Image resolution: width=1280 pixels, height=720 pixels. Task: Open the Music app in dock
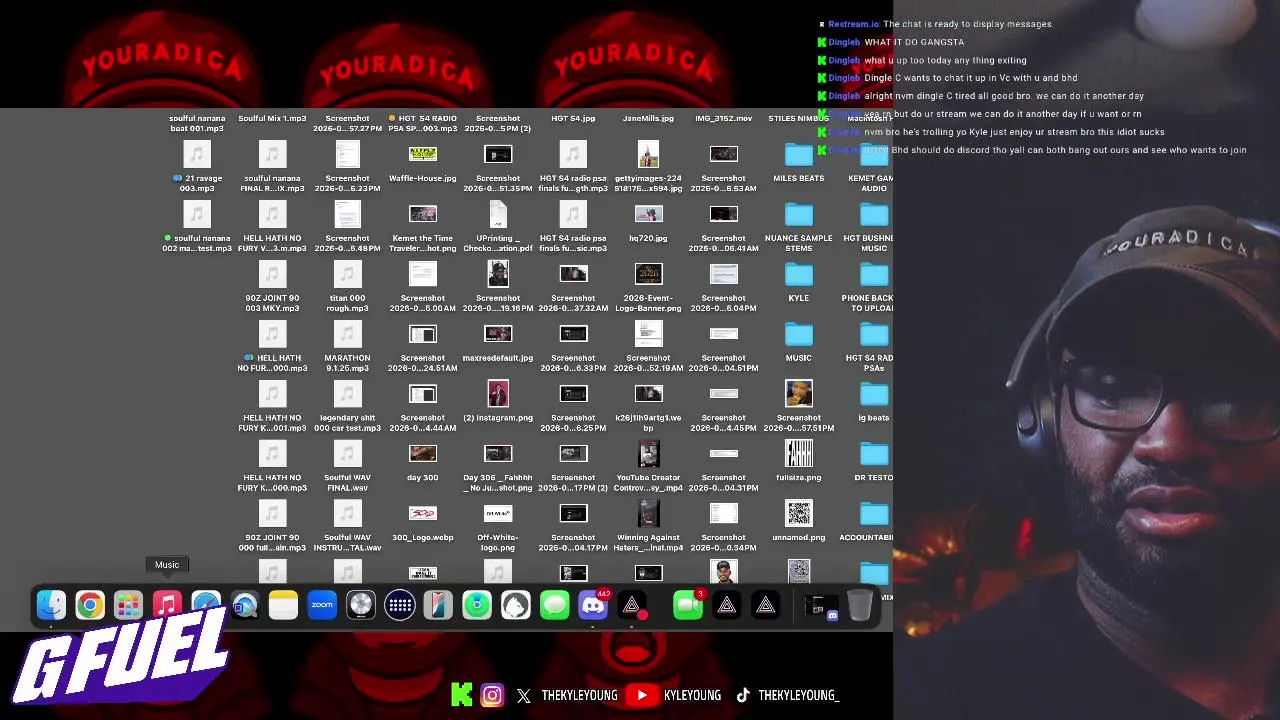point(167,605)
